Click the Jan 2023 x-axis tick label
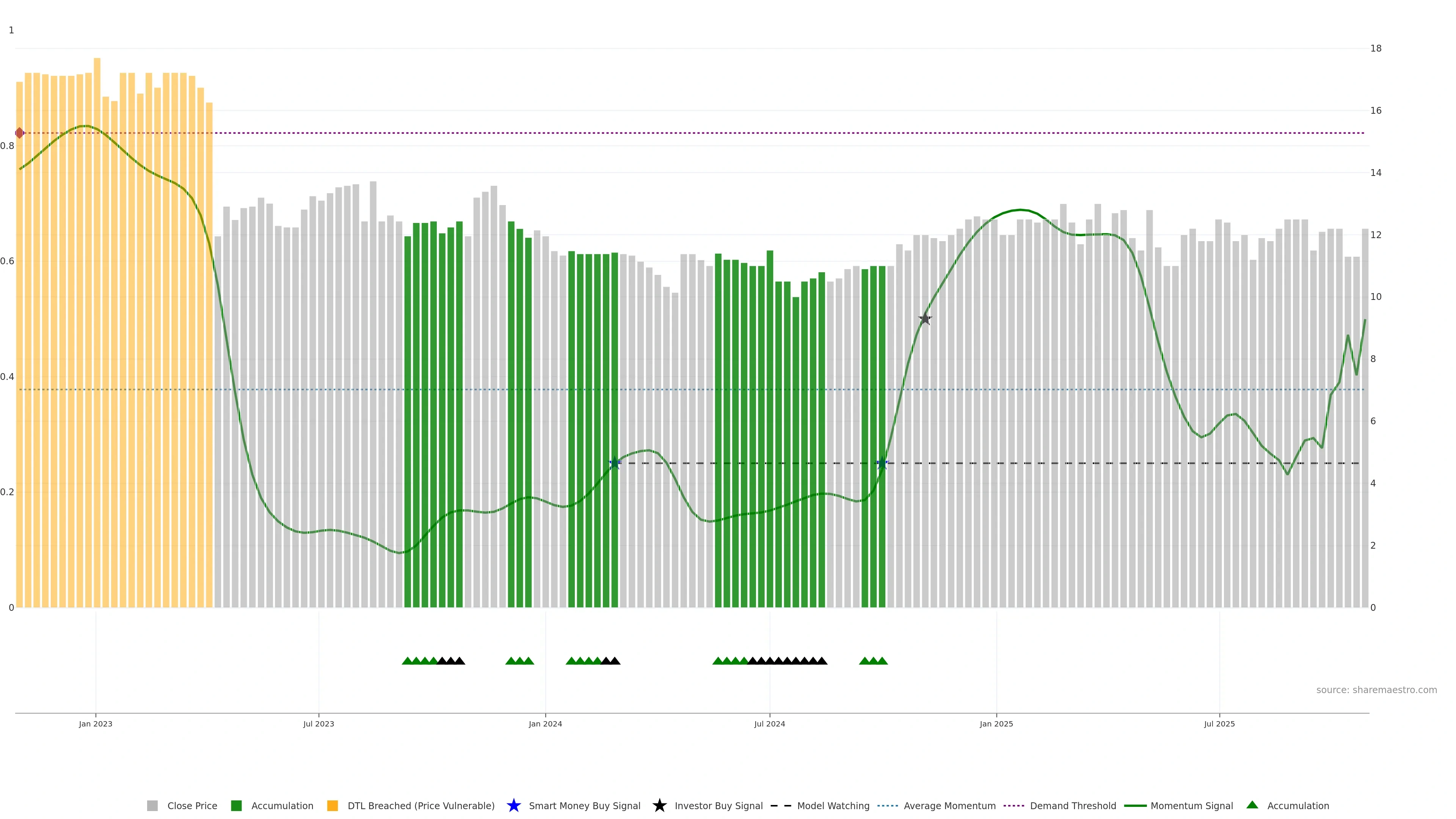This screenshot has width=1456, height=819. coord(96,723)
